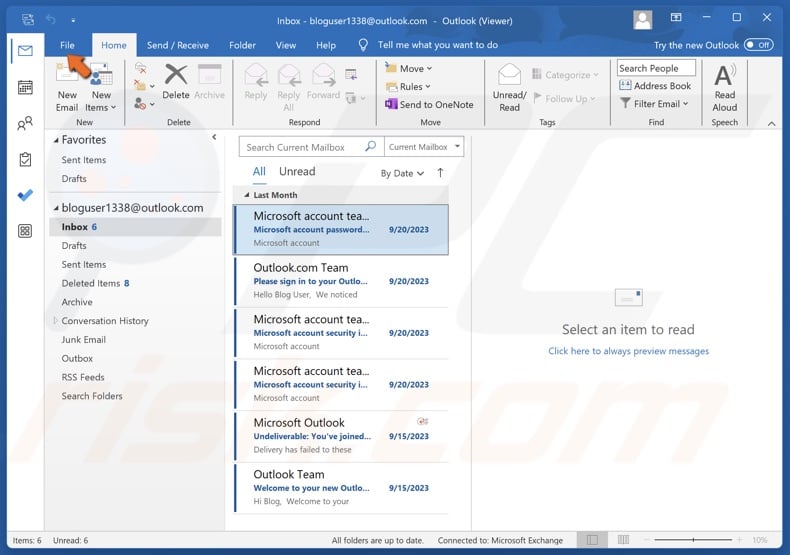This screenshot has height=555, width=790.
Task: Open the Outlook.com Team sign-in email
Action: pyautogui.click(x=341, y=281)
